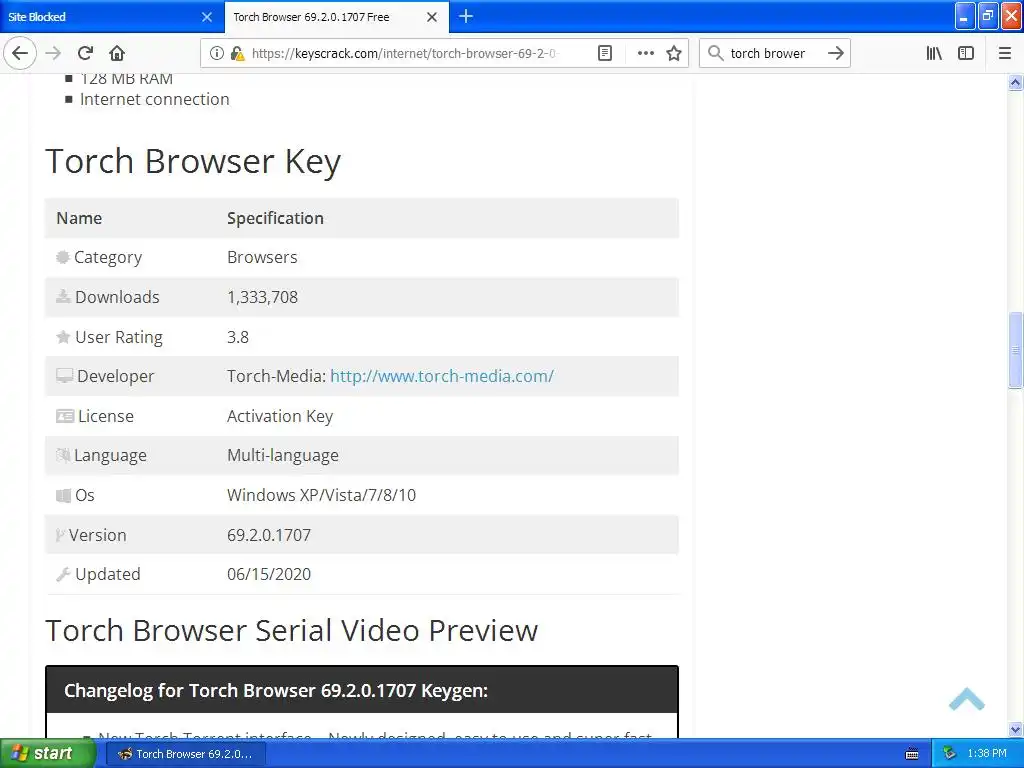Click the 'Torch Browser Key' heading
The width and height of the screenshot is (1024, 768).
point(193,161)
